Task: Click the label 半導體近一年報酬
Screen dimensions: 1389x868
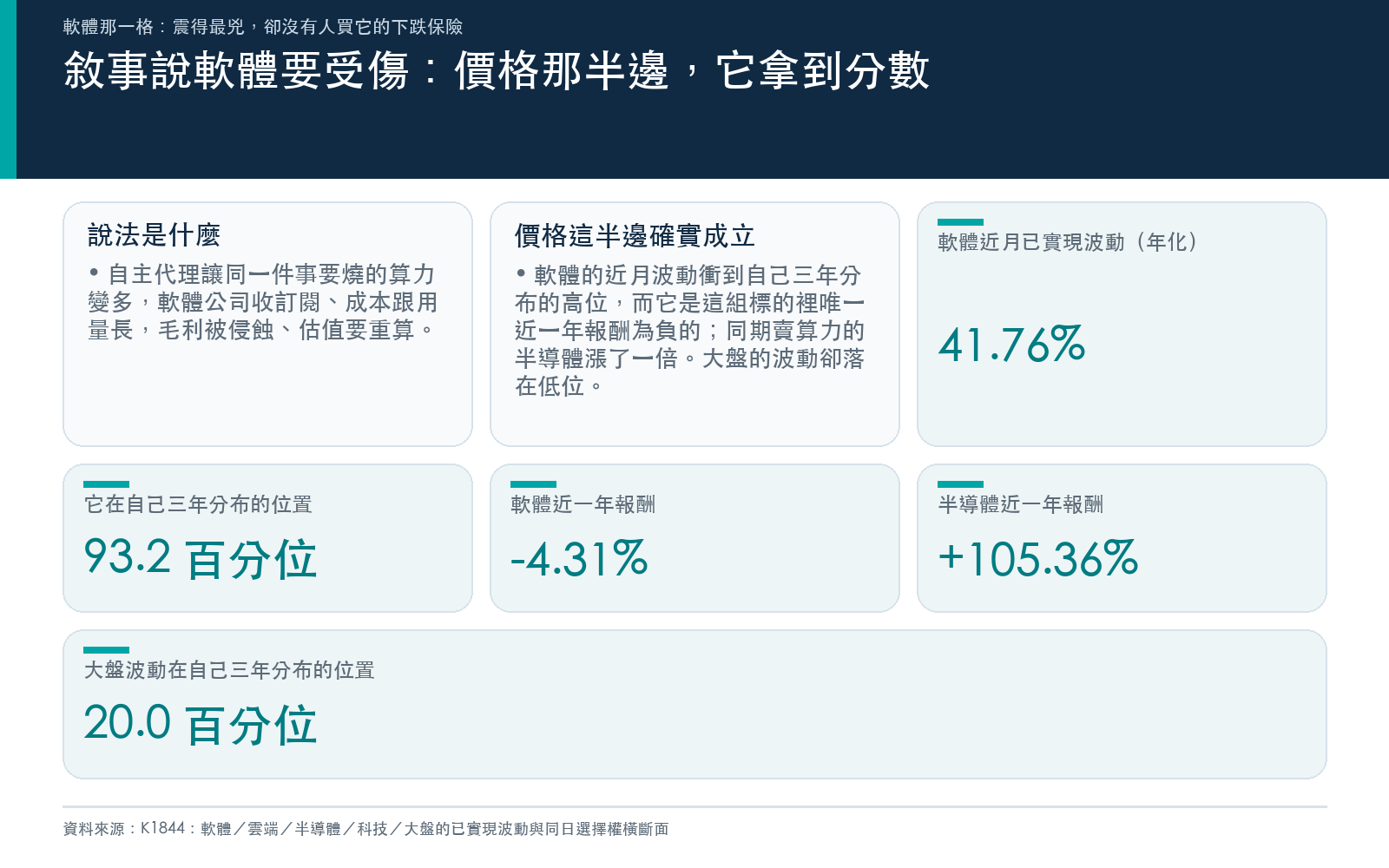Action: [1020, 504]
